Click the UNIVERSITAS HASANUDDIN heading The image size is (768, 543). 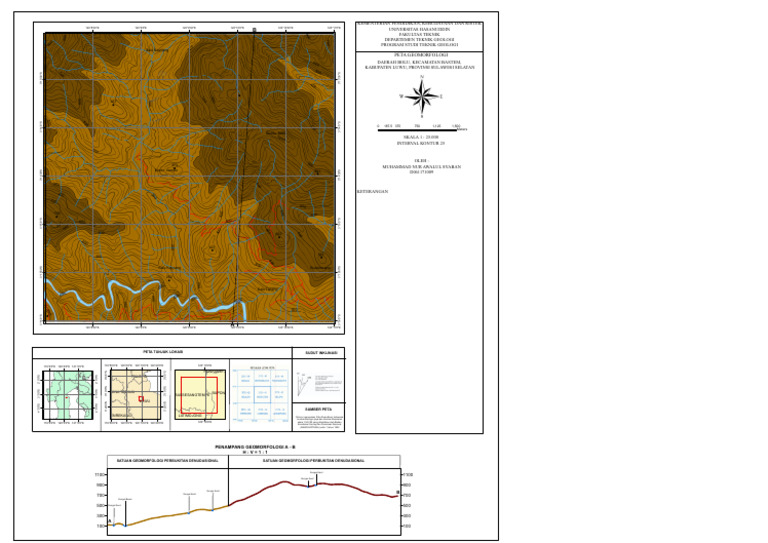[420, 30]
